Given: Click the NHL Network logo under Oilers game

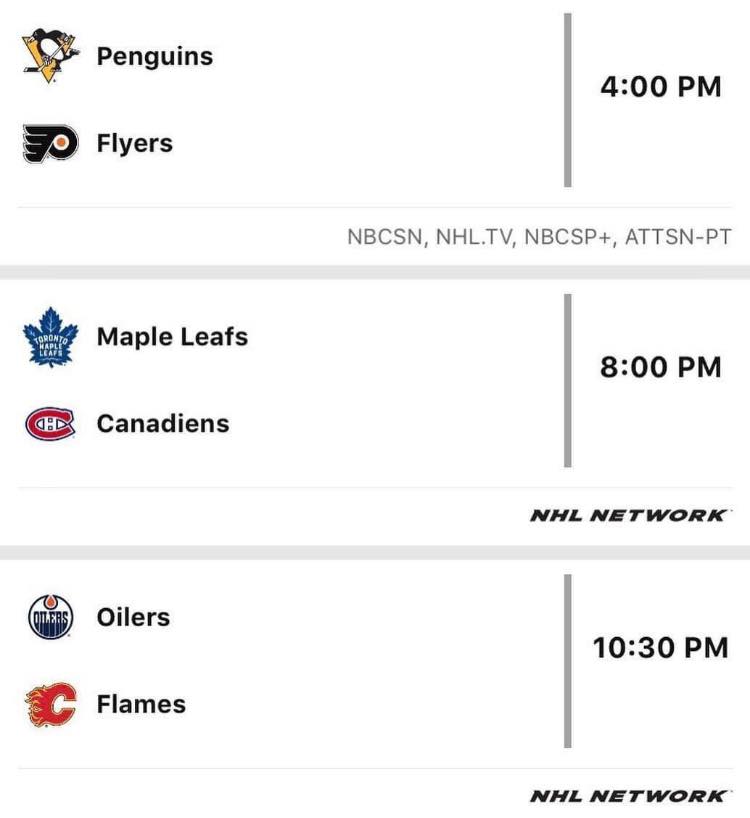Looking at the screenshot, I should click(629, 796).
